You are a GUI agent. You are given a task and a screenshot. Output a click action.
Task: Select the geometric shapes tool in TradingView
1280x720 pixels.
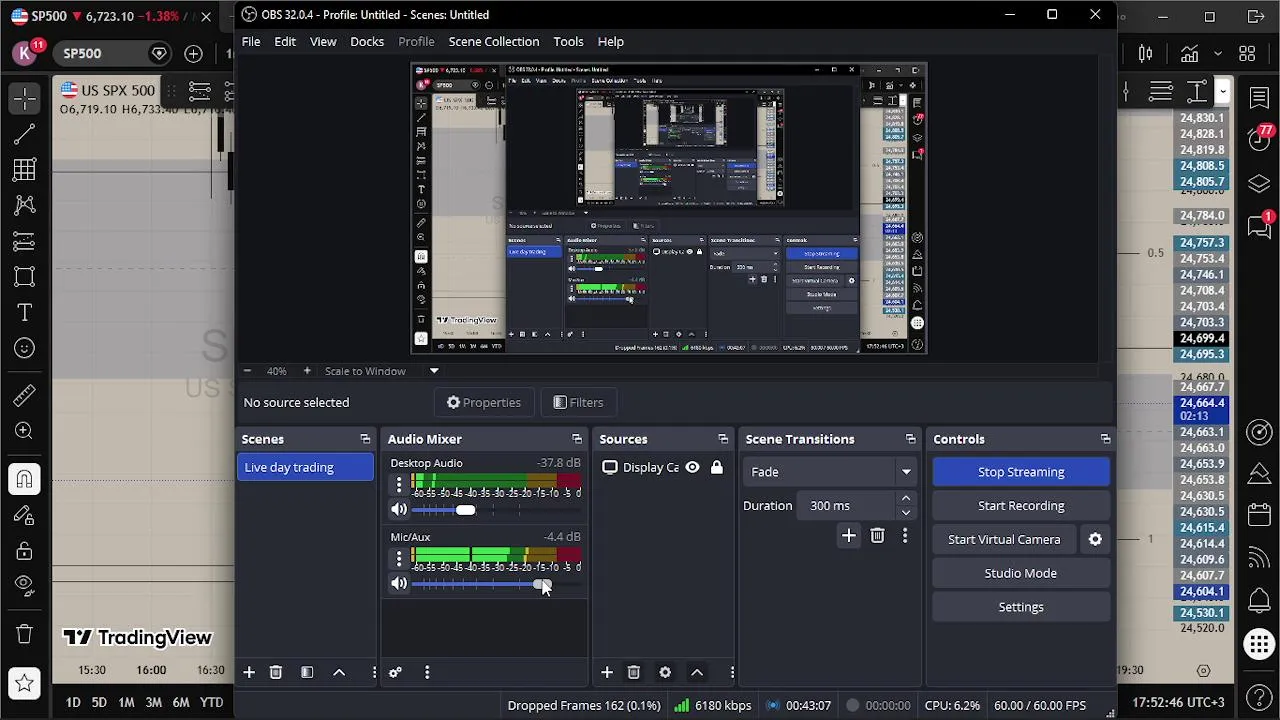point(25,277)
